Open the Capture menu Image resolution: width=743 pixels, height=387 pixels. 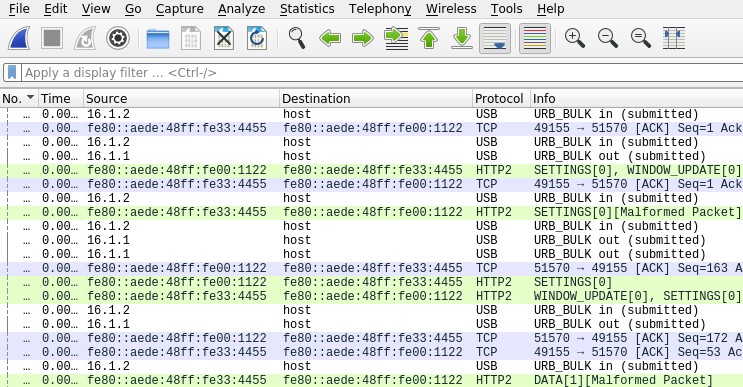pos(180,9)
